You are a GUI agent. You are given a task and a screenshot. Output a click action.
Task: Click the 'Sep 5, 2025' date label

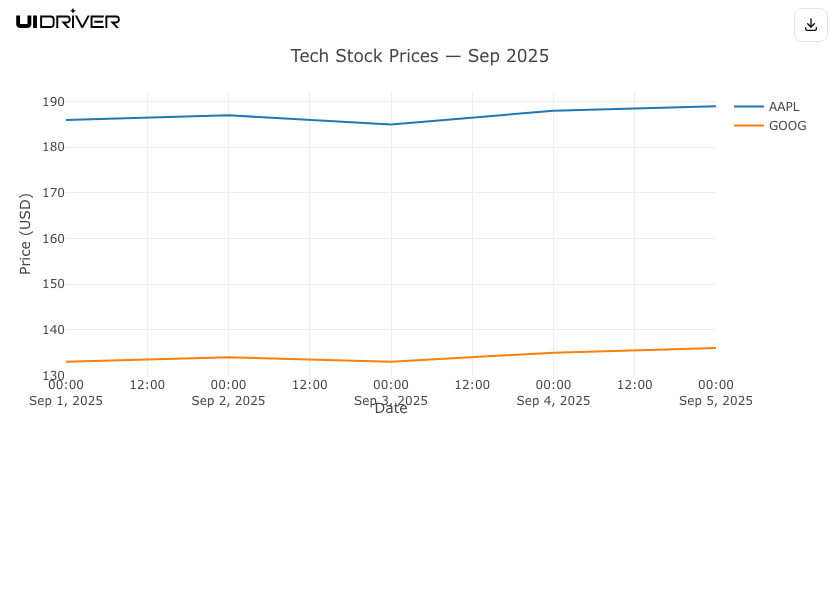[715, 401]
